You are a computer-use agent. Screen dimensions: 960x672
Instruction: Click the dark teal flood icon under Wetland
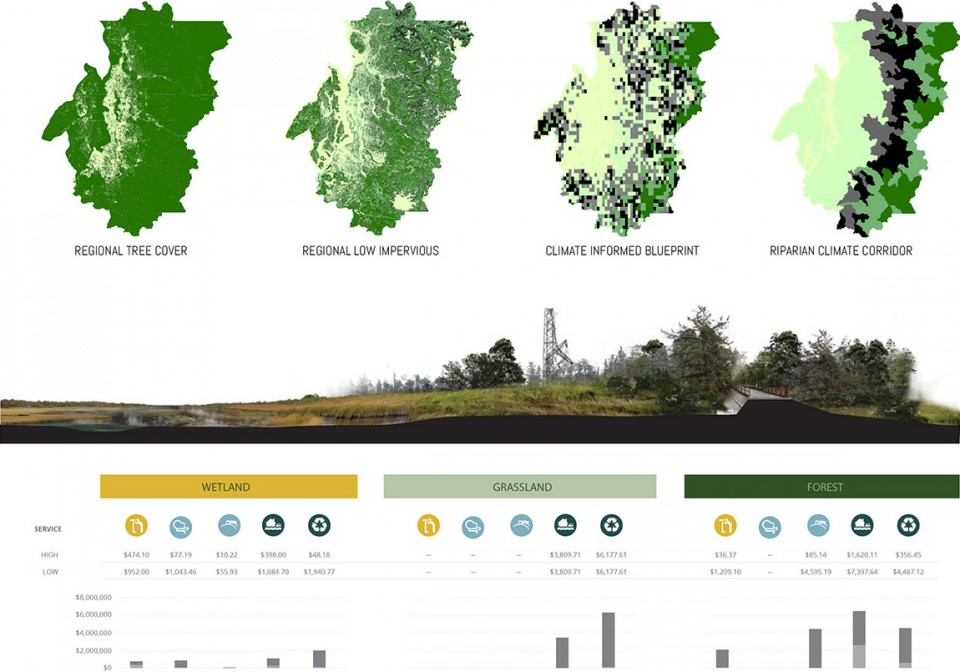click(x=273, y=526)
